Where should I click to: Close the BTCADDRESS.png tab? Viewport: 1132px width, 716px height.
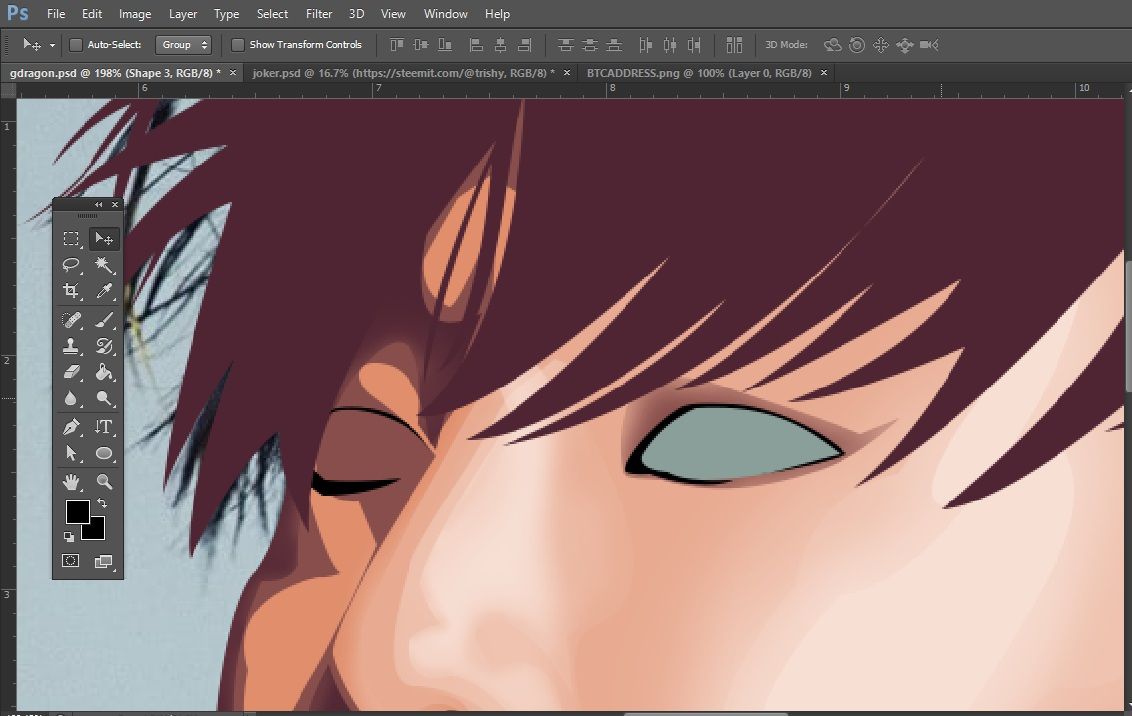tap(824, 73)
